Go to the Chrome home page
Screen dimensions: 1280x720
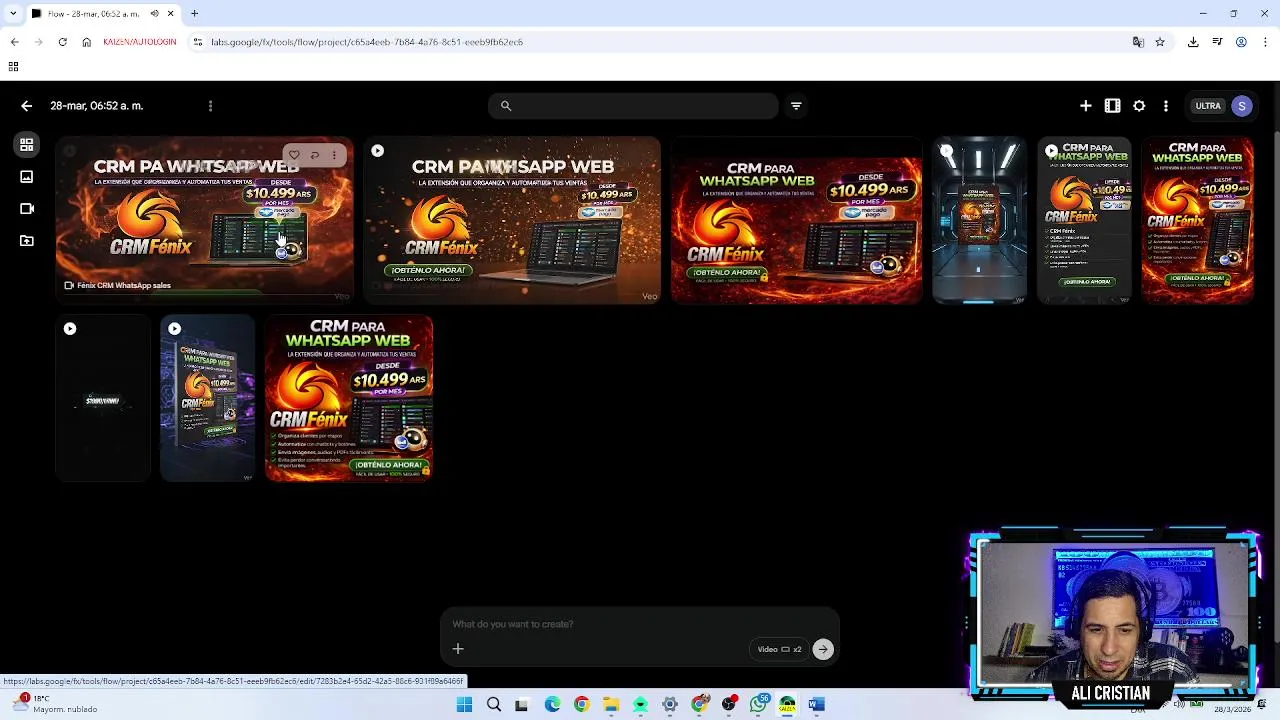pyautogui.click(x=86, y=42)
